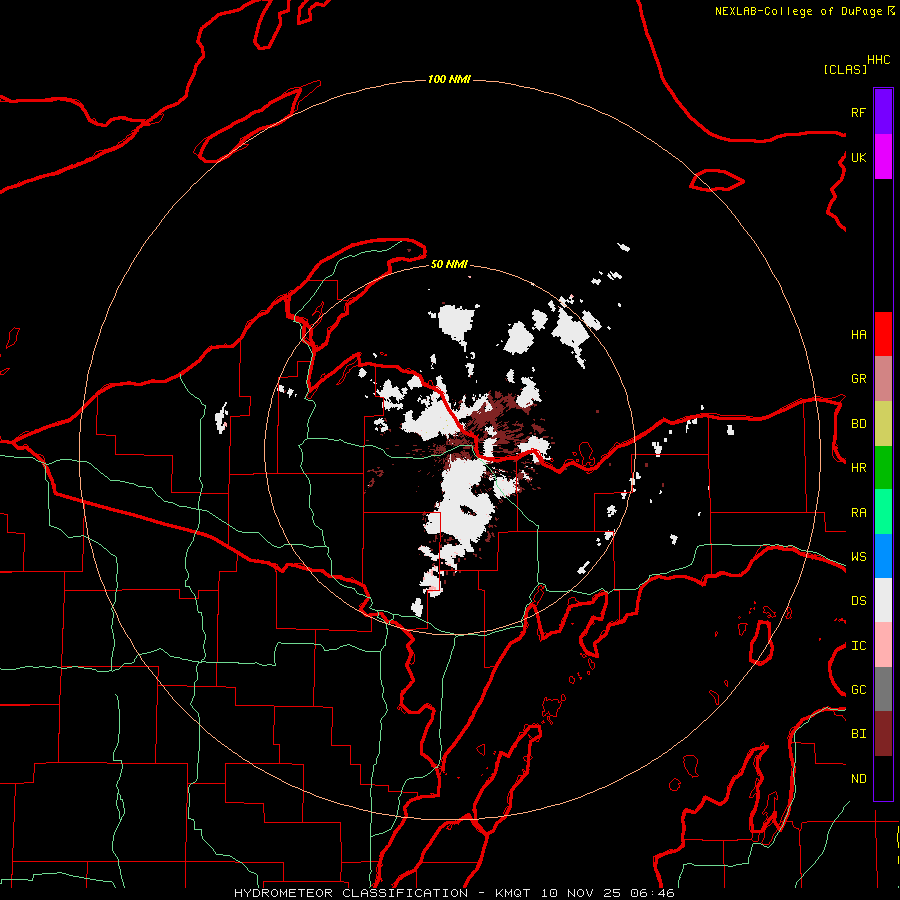The height and width of the screenshot is (900, 900).
Task: Click the KMQT radar site identifier
Action: coord(514,893)
